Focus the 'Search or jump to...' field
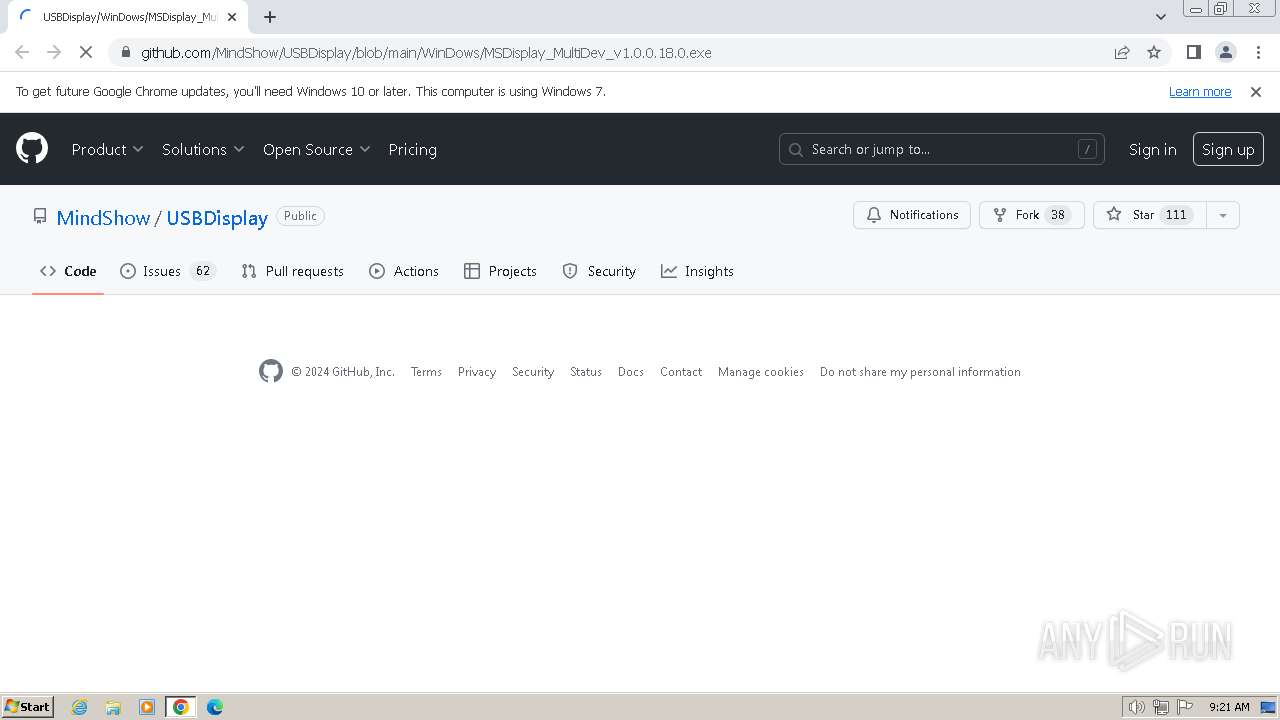The height and width of the screenshot is (720, 1280). (941, 149)
